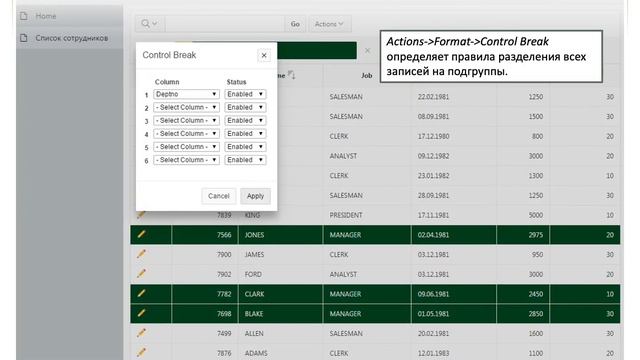Edit row ALLEN with pencil icon
Image resolution: width=640 pixels, height=360 pixels.
coord(141,333)
